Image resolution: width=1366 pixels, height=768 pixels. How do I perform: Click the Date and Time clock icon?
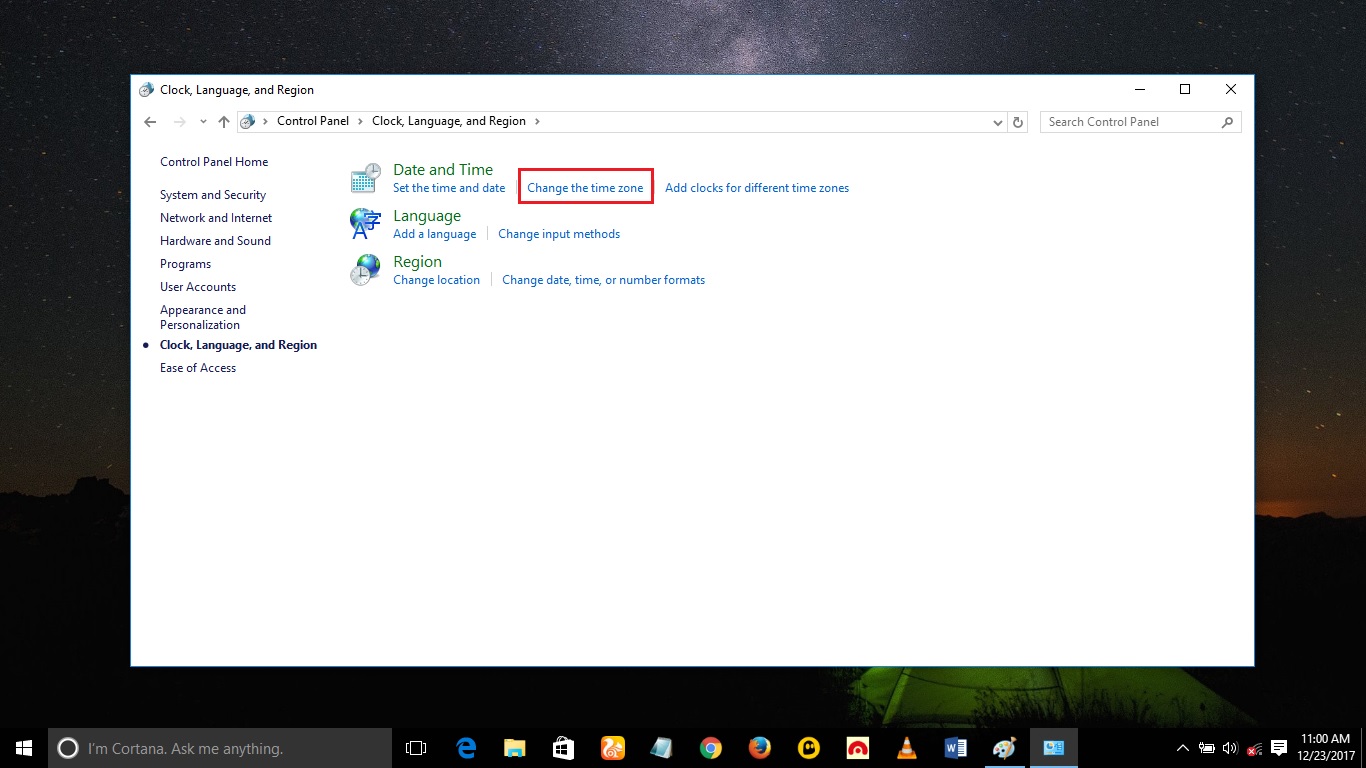[365, 178]
